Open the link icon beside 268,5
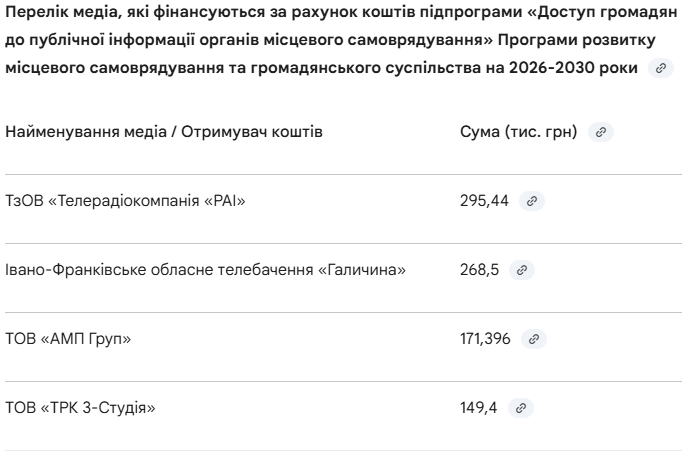 (521, 270)
